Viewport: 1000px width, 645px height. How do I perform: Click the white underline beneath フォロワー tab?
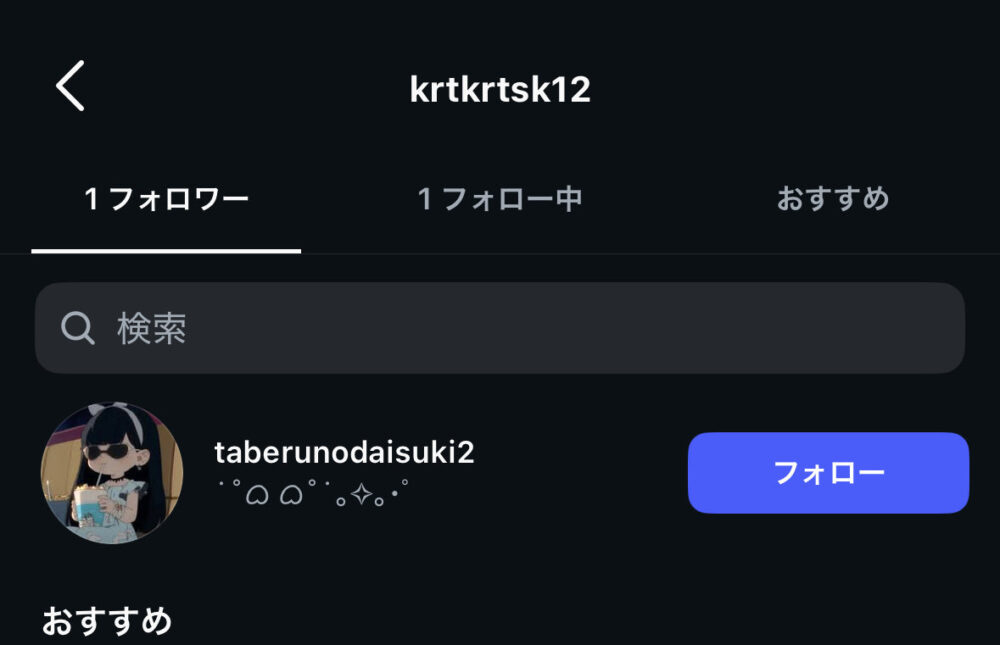(x=166, y=250)
